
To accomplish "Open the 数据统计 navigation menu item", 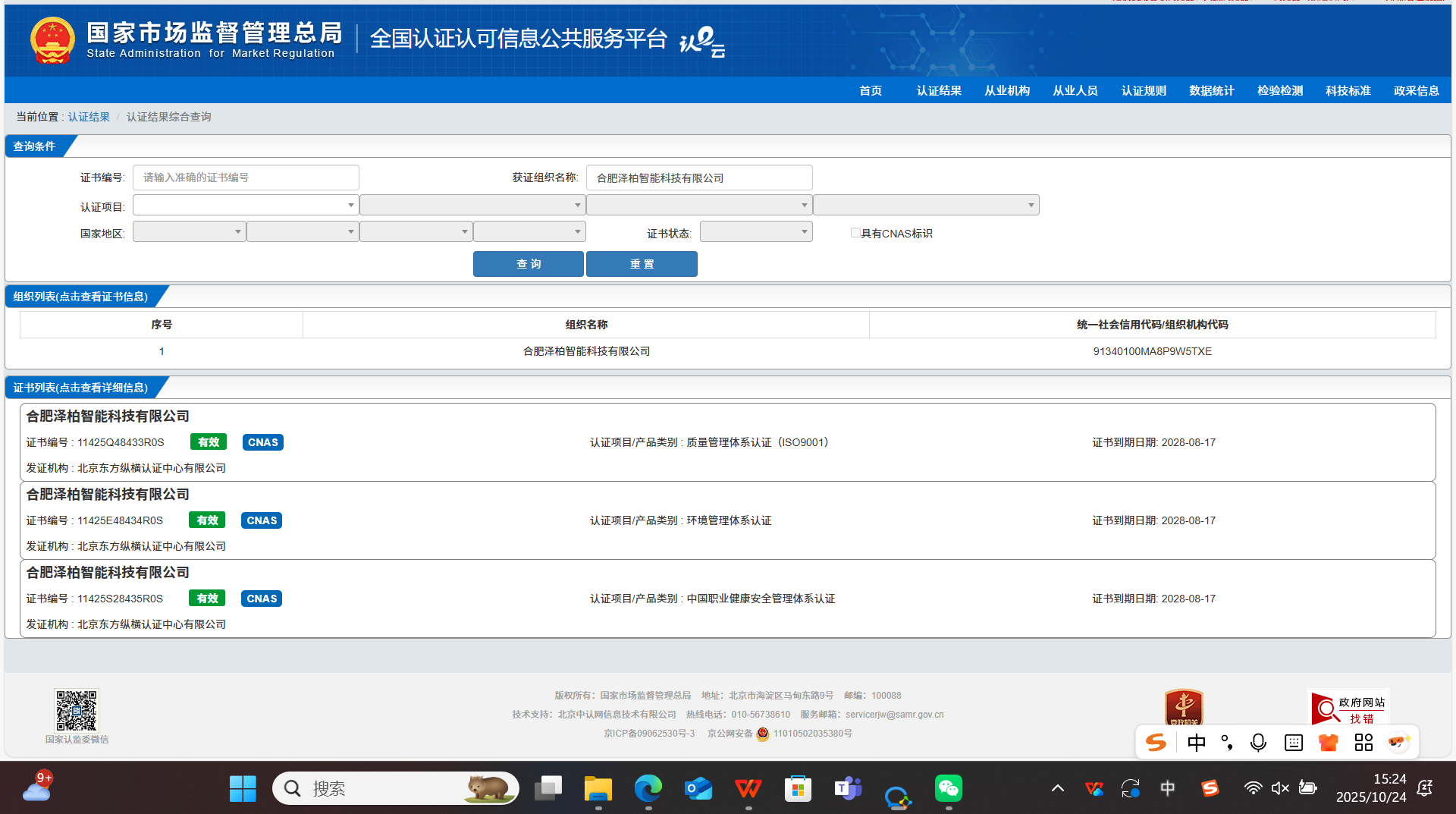I will 1212,90.
